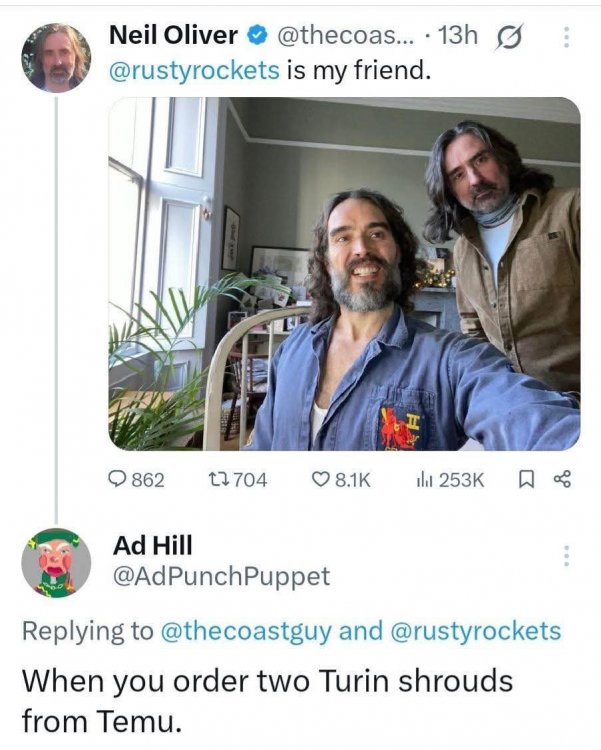The height and width of the screenshot is (750, 601).
Task: Open Ad Hill's profile avatar
Action: [x=56, y=562]
